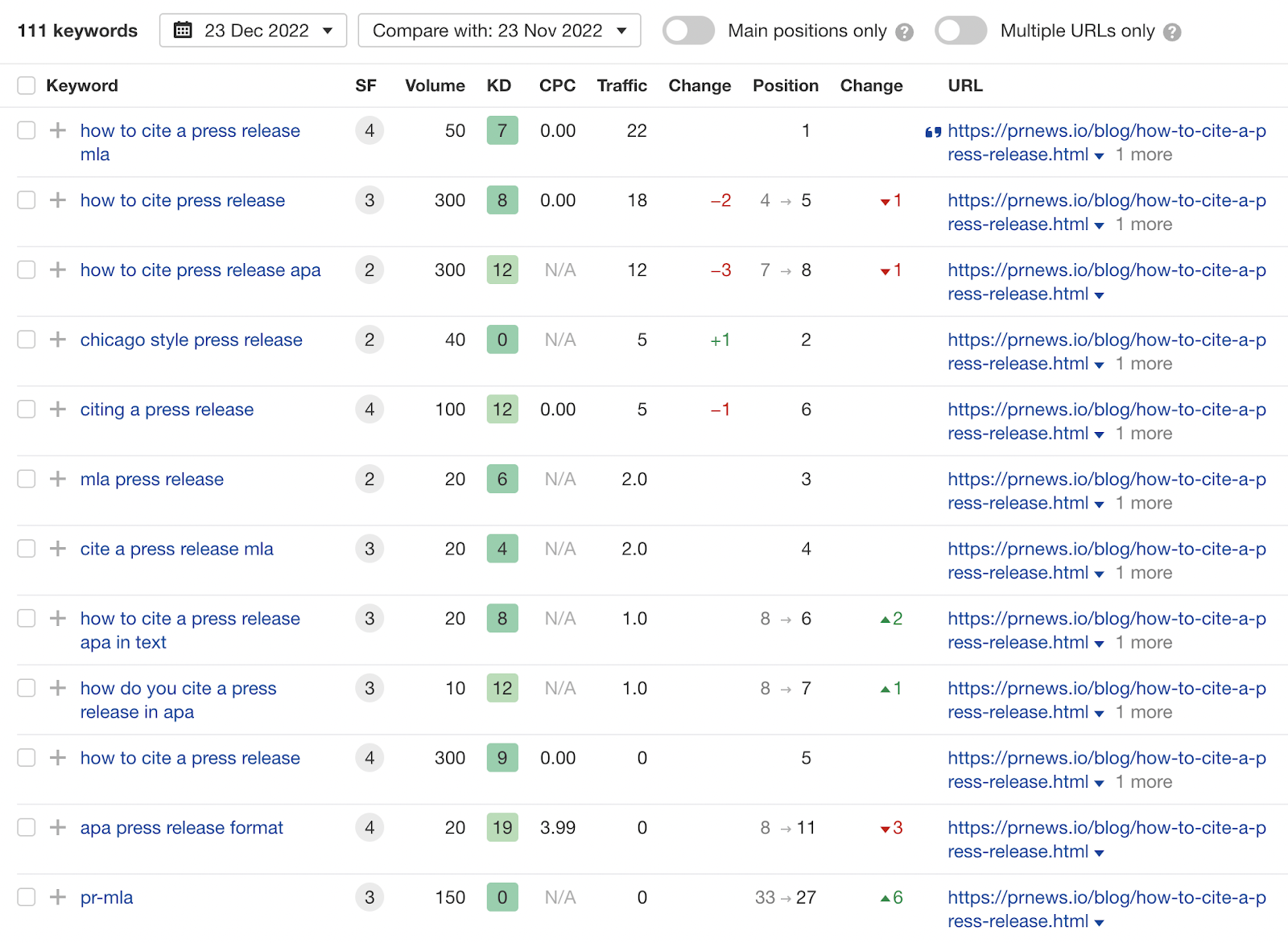Expand URL dropdown arrow for 'pr-mla'
This screenshot has height=943, width=1288.
coord(1099,923)
